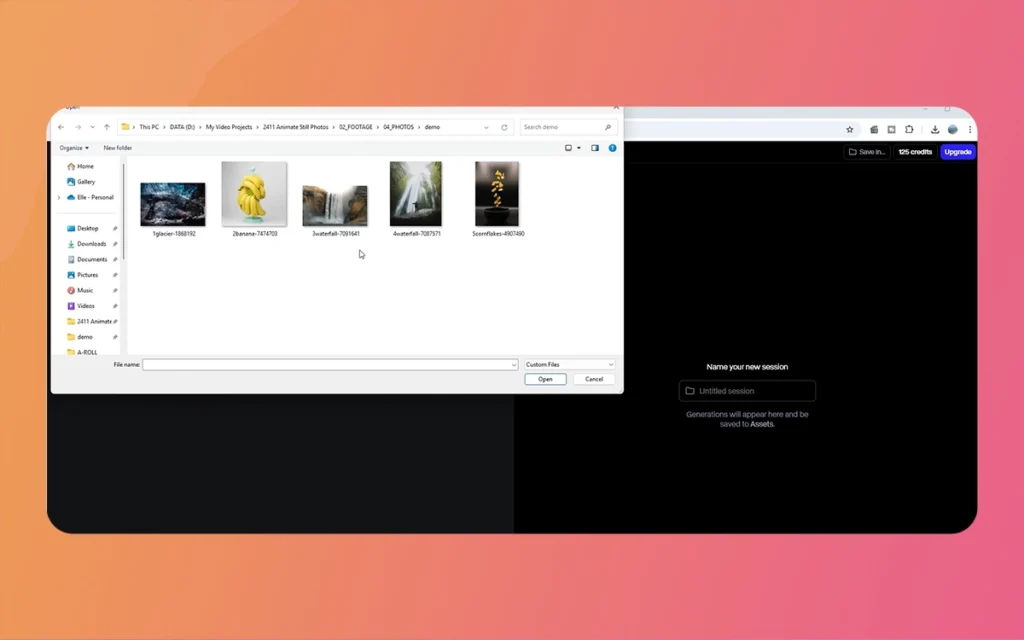The image size is (1024, 640).
Task: Unpin the demo folder pin
Action: click(x=114, y=337)
